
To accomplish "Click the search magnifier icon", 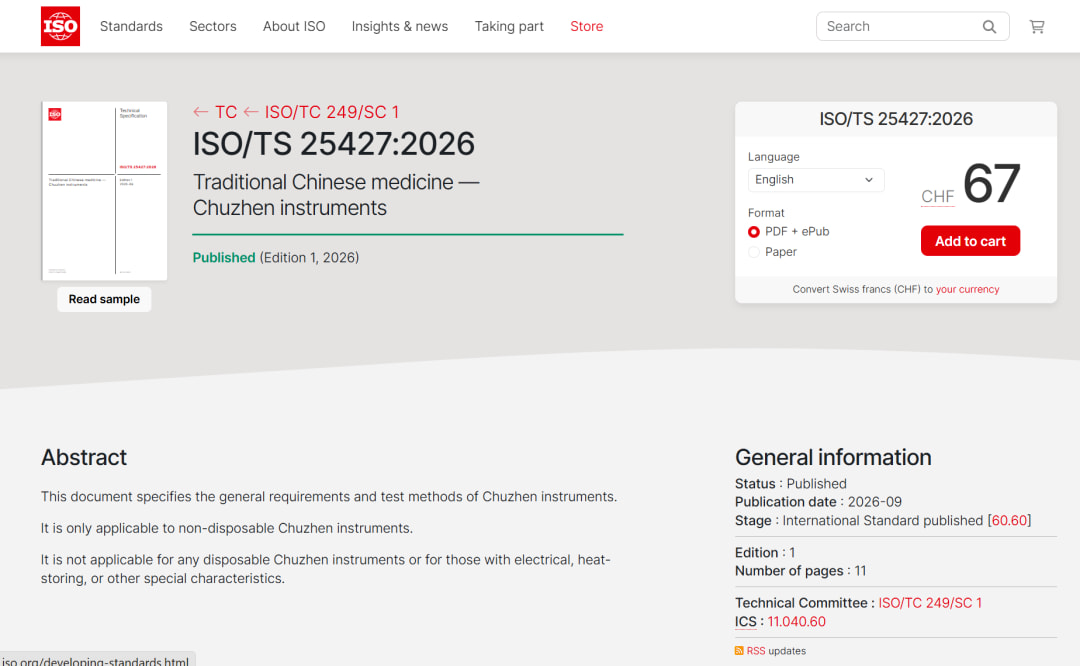I will (x=989, y=27).
